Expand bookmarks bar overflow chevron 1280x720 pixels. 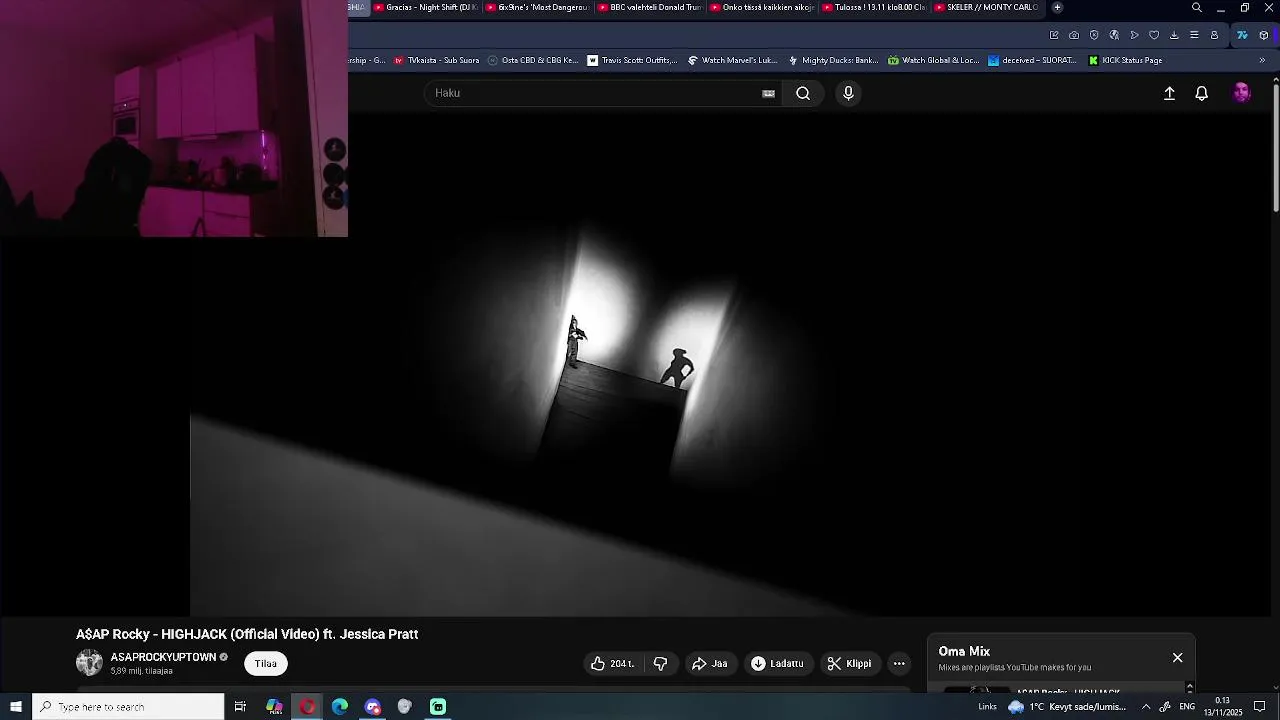point(1262,60)
